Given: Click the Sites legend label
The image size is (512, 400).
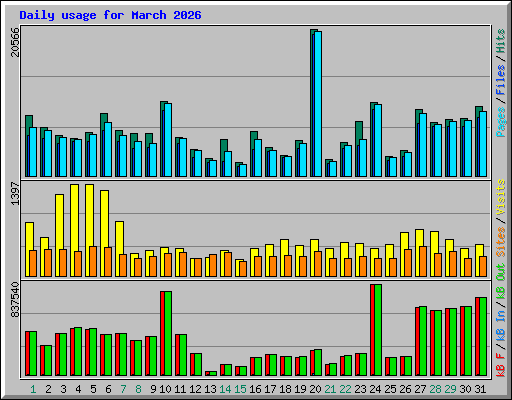Looking at the screenshot, I should click(501, 242).
